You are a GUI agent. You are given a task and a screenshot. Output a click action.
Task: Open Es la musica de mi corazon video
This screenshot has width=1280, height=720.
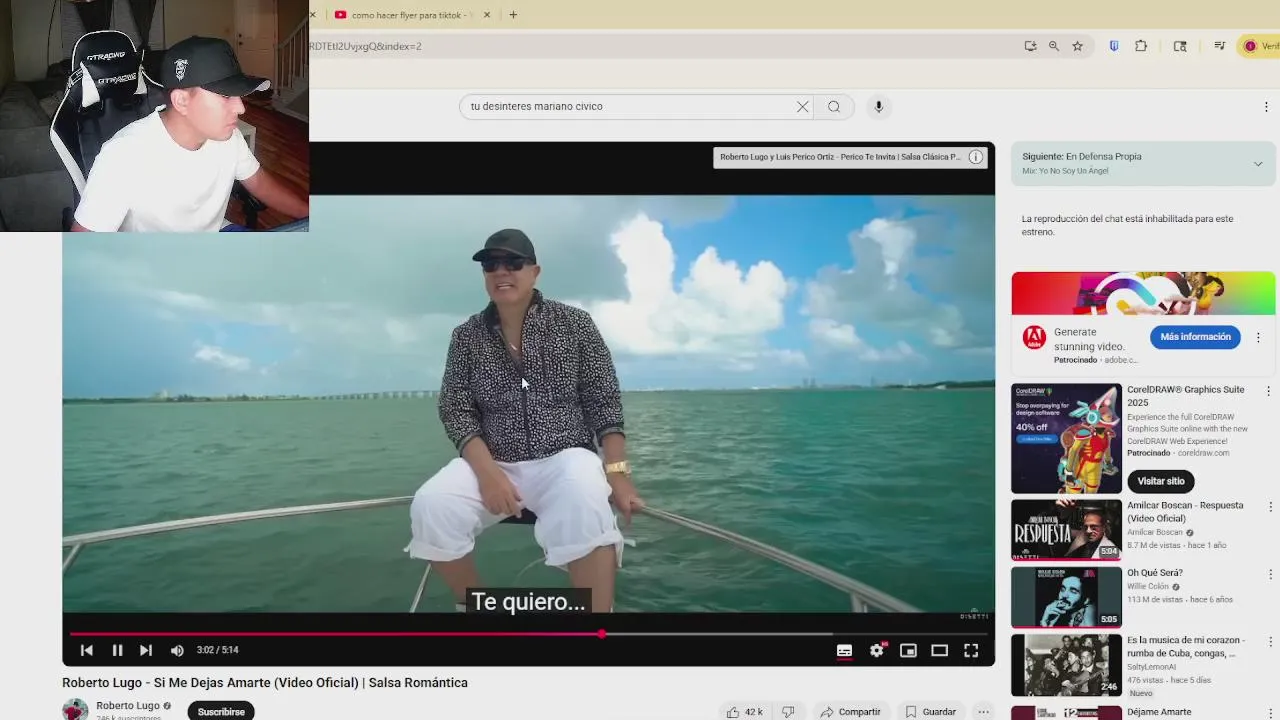click(1066, 665)
